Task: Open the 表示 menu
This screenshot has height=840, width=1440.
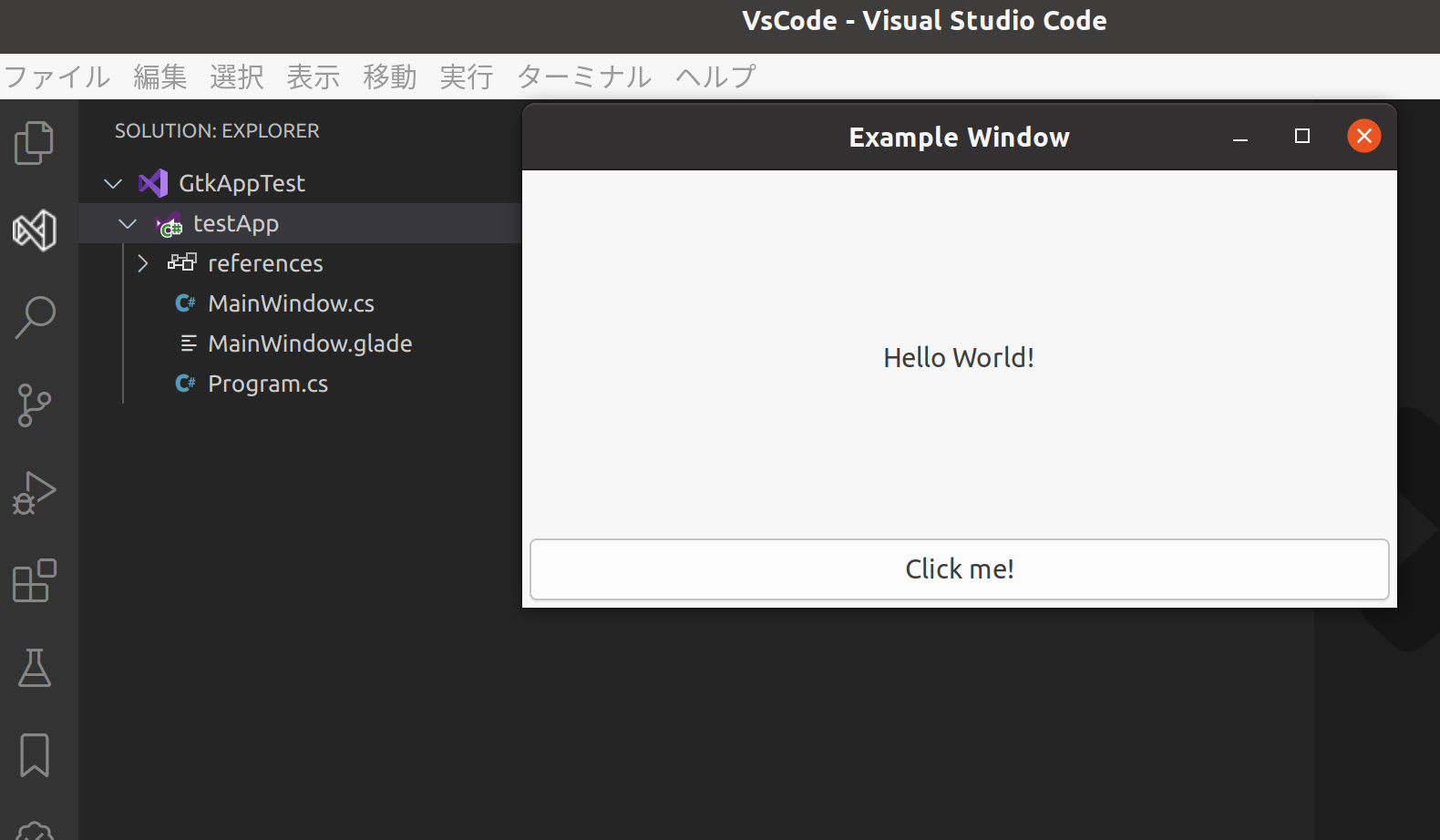Action: click(313, 77)
